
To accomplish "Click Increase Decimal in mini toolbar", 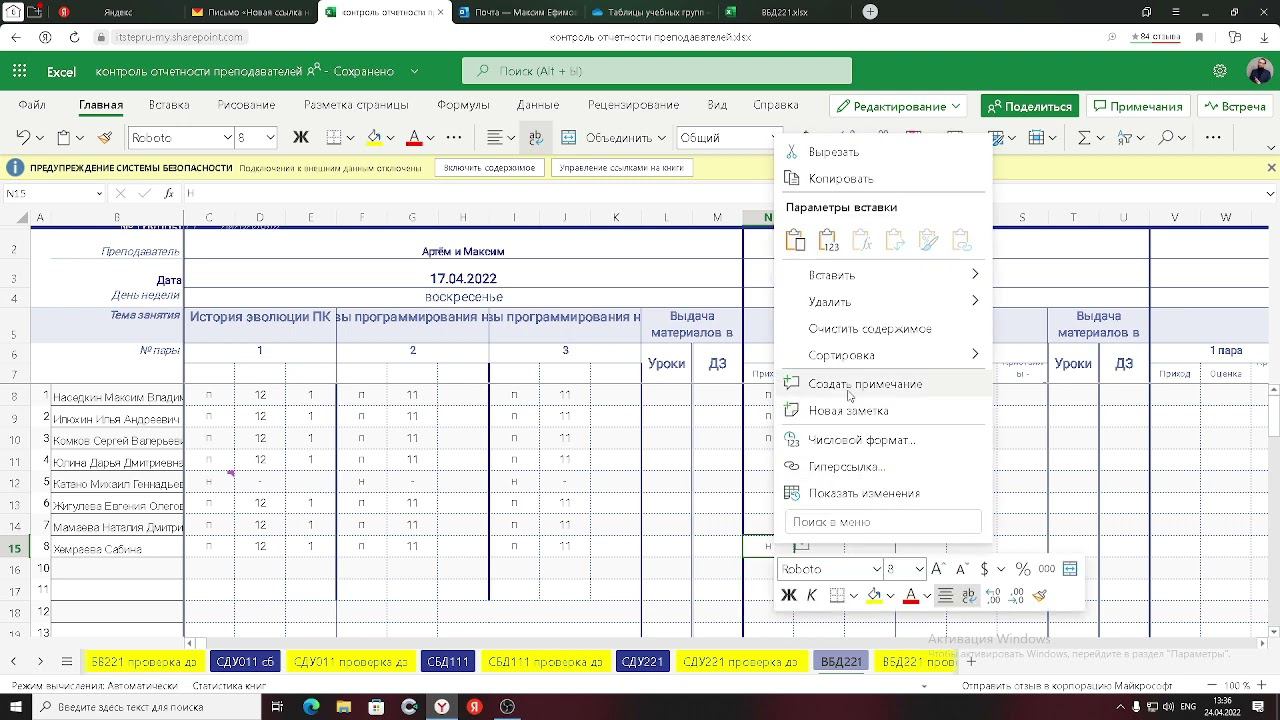I will pyautogui.click(x=993, y=596).
